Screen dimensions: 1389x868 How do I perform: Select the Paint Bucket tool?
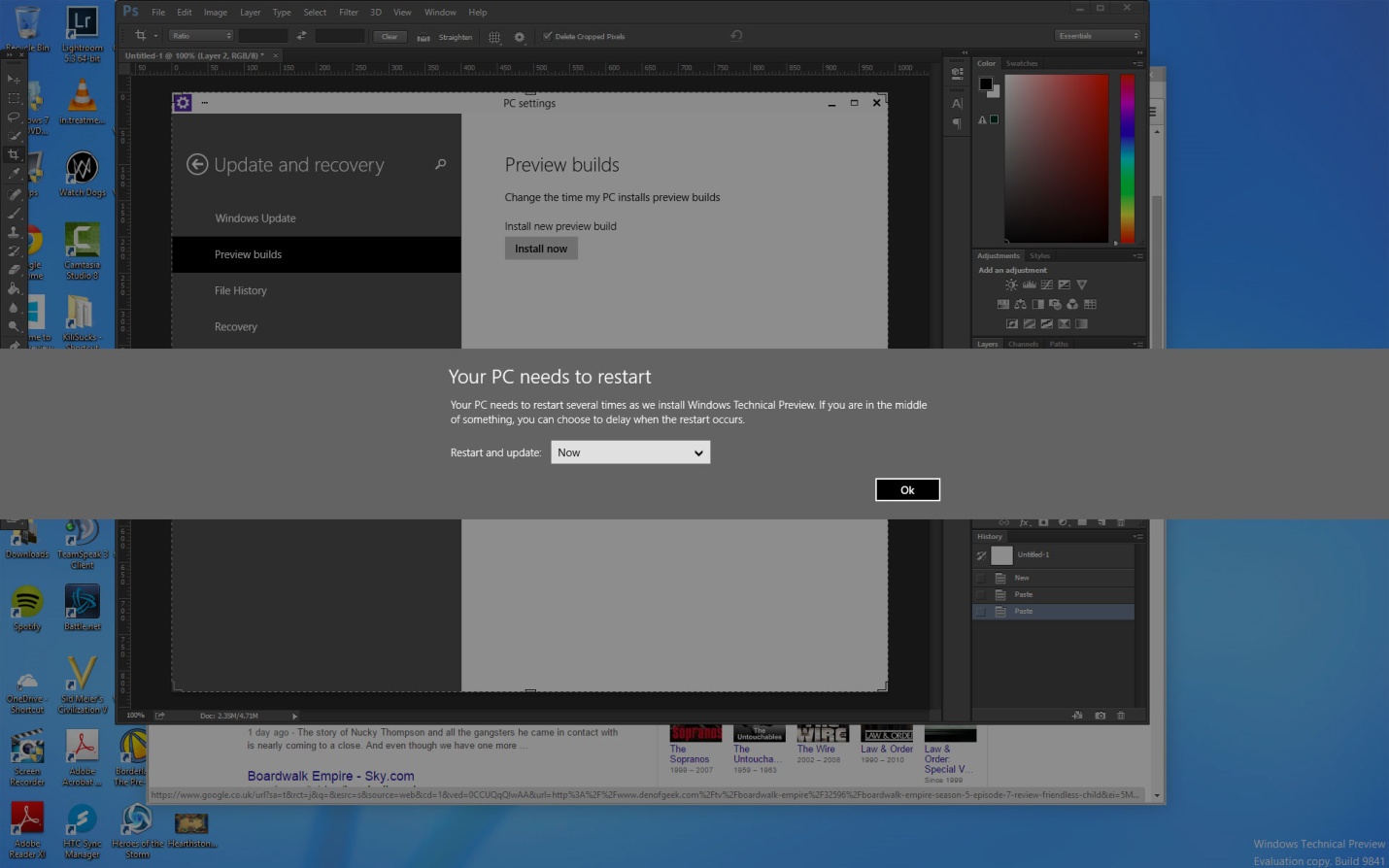(14, 288)
